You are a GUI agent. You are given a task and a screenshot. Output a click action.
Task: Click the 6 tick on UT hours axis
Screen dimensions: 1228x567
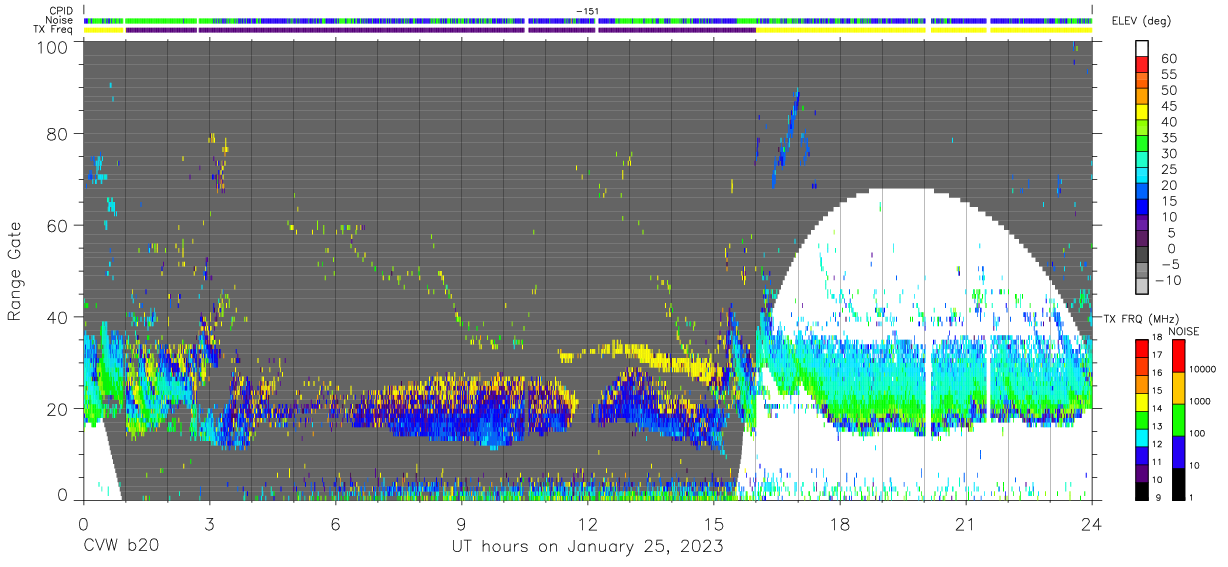pyautogui.click(x=335, y=523)
